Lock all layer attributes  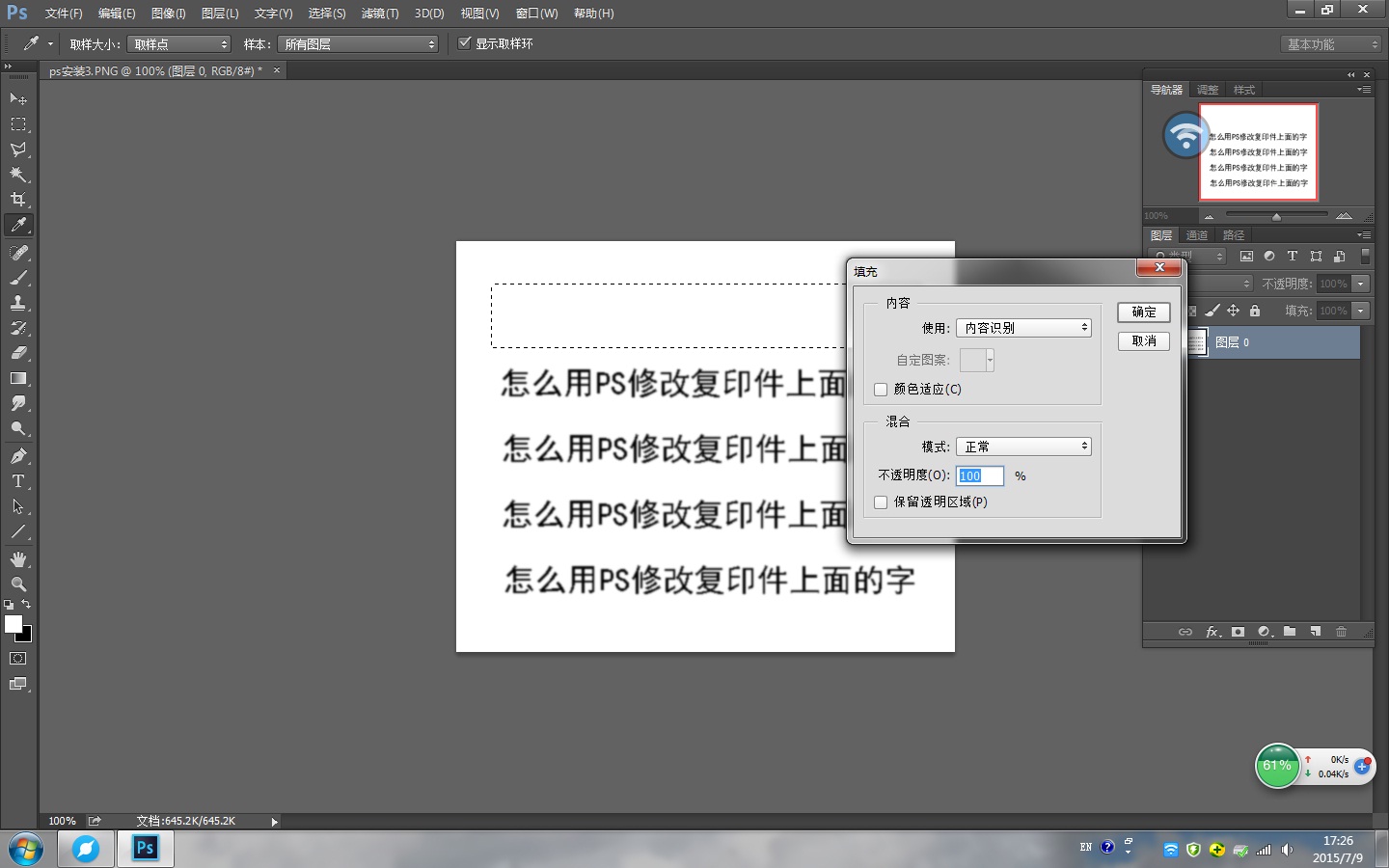1255,311
